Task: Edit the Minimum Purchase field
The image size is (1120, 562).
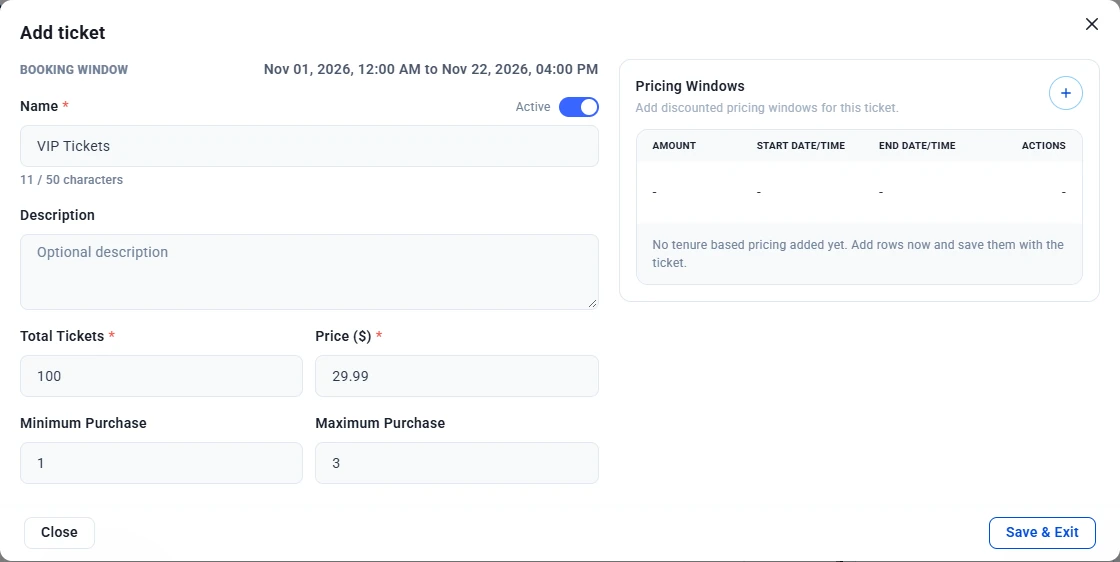Action: coord(161,463)
